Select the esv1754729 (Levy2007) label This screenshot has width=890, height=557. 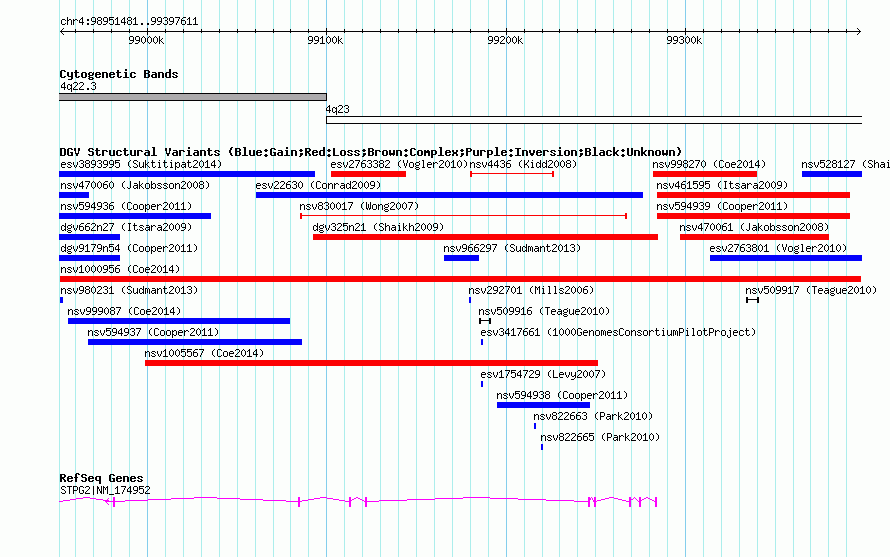pos(543,374)
